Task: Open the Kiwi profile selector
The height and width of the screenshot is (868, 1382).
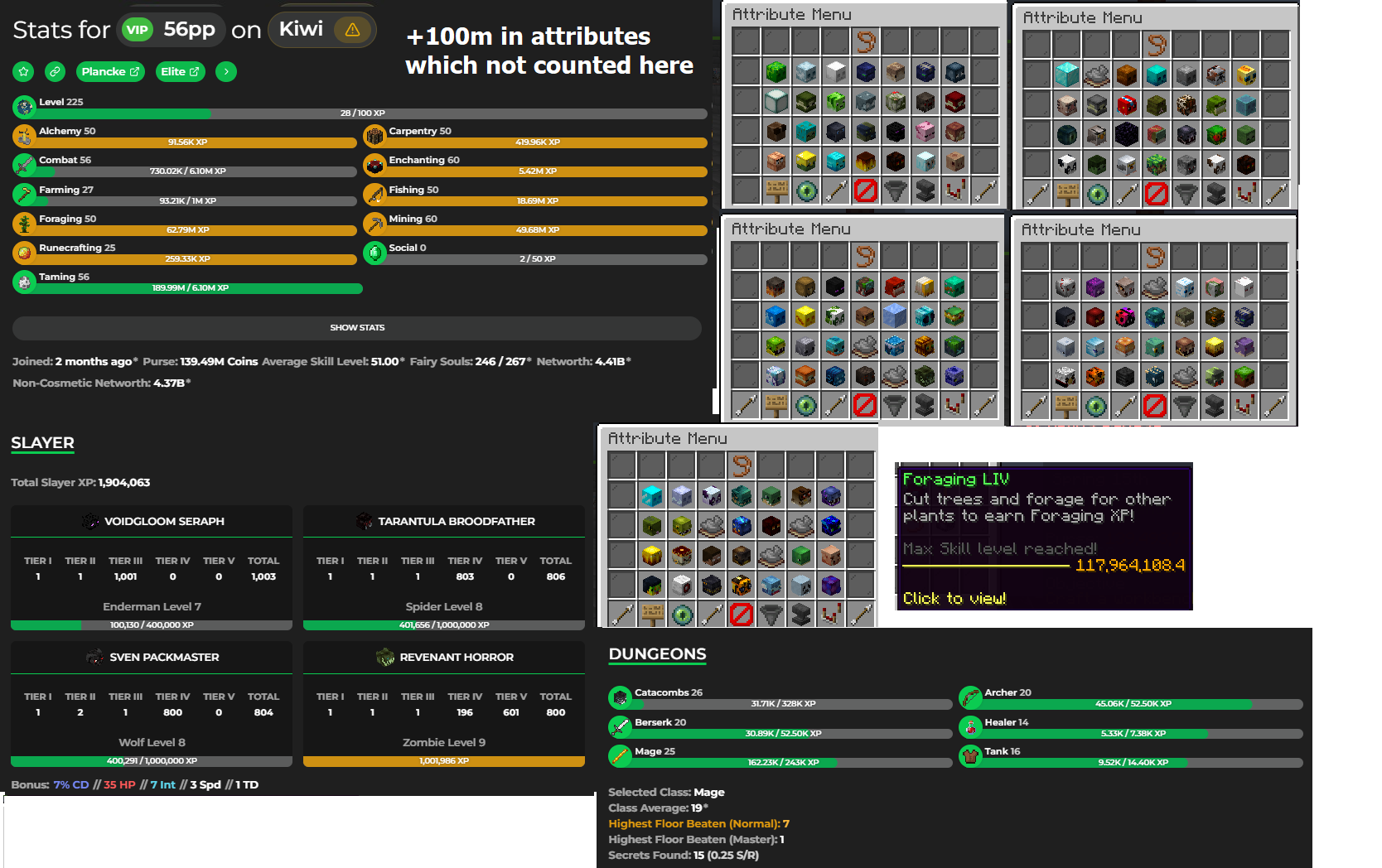Action: (302, 30)
